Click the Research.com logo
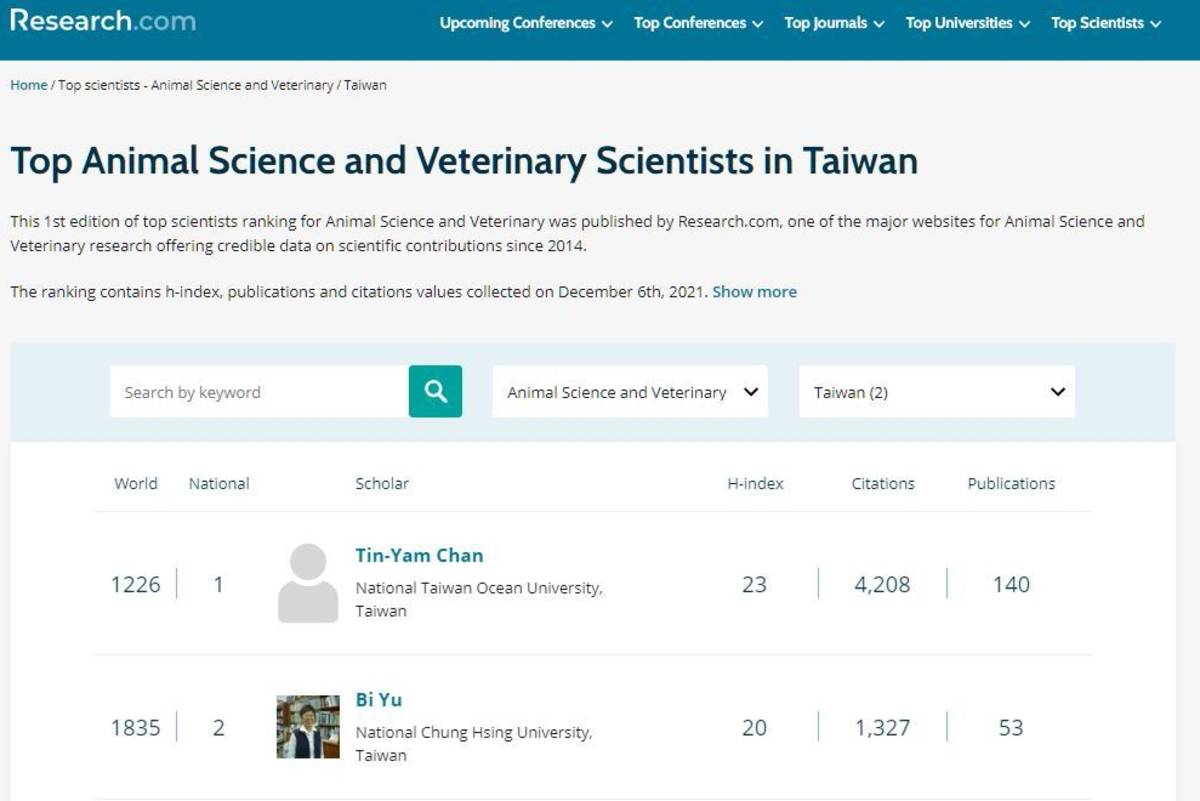Viewport: 1200px width, 801px height. tap(103, 21)
